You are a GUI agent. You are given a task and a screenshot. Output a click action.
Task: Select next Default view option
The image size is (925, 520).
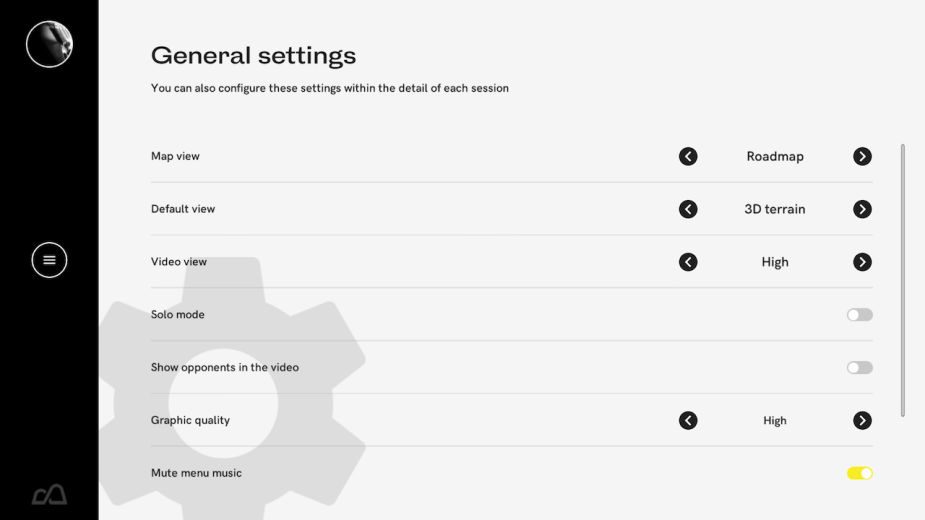coord(862,209)
